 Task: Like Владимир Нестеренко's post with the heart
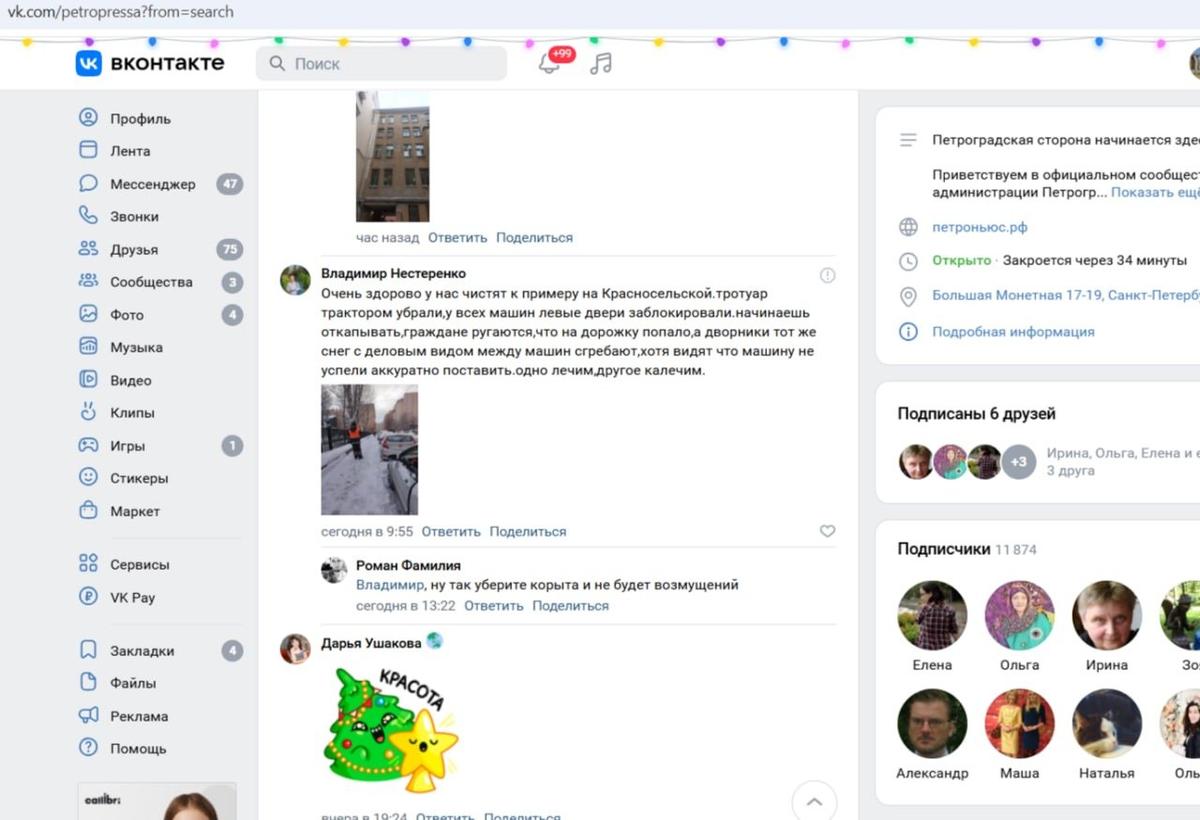coord(827,531)
